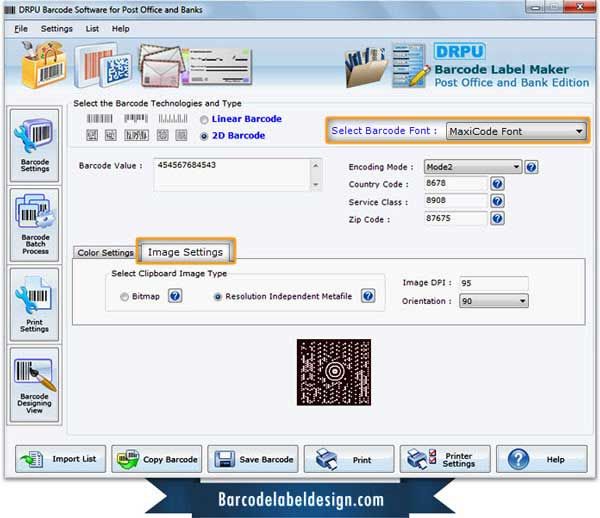This screenshot has height=518, width=600.
Task: Open Barcode Settings from the sidebar
Action: click(34, 145)
